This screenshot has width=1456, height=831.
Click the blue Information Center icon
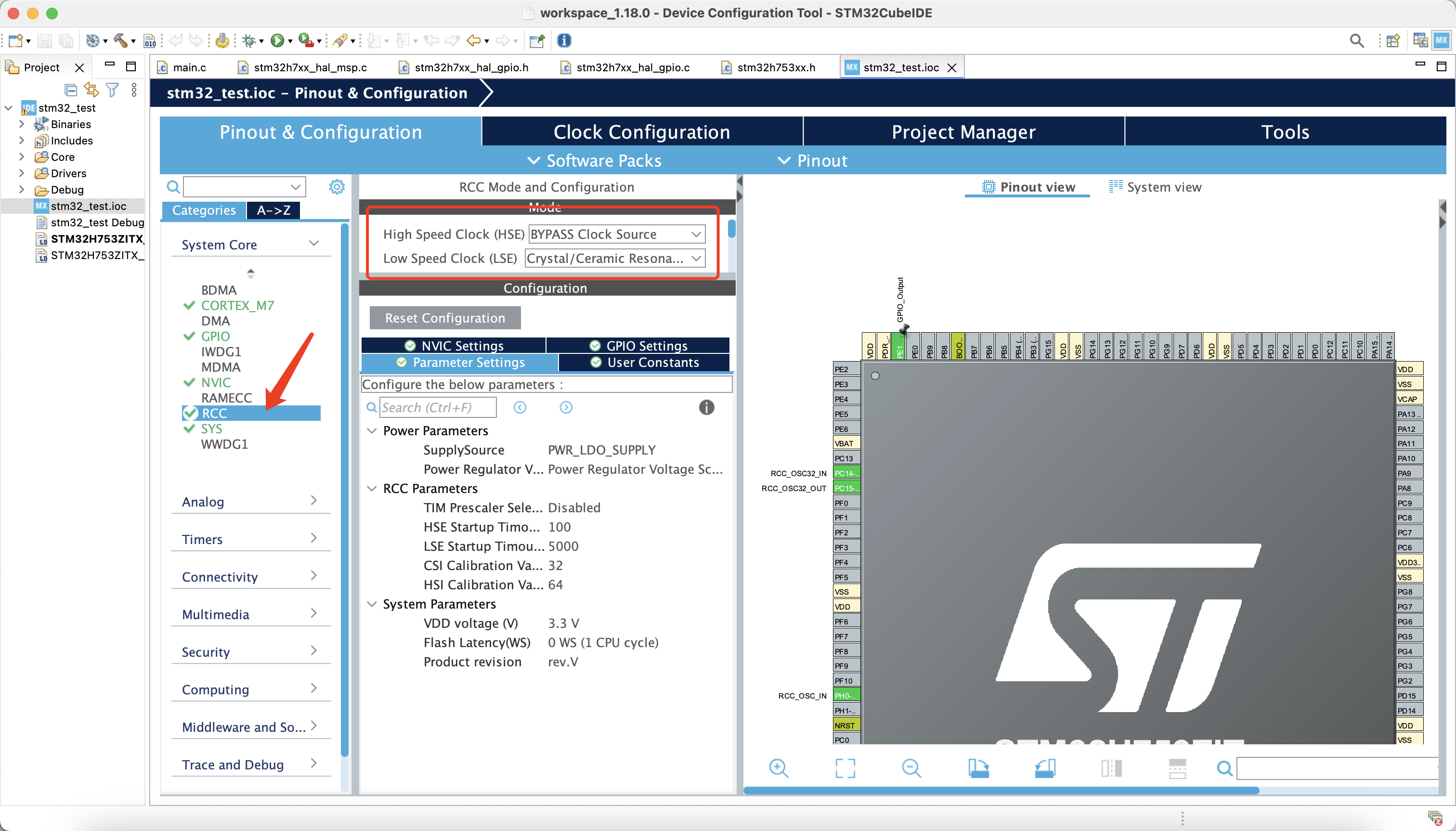click(564, 40)
